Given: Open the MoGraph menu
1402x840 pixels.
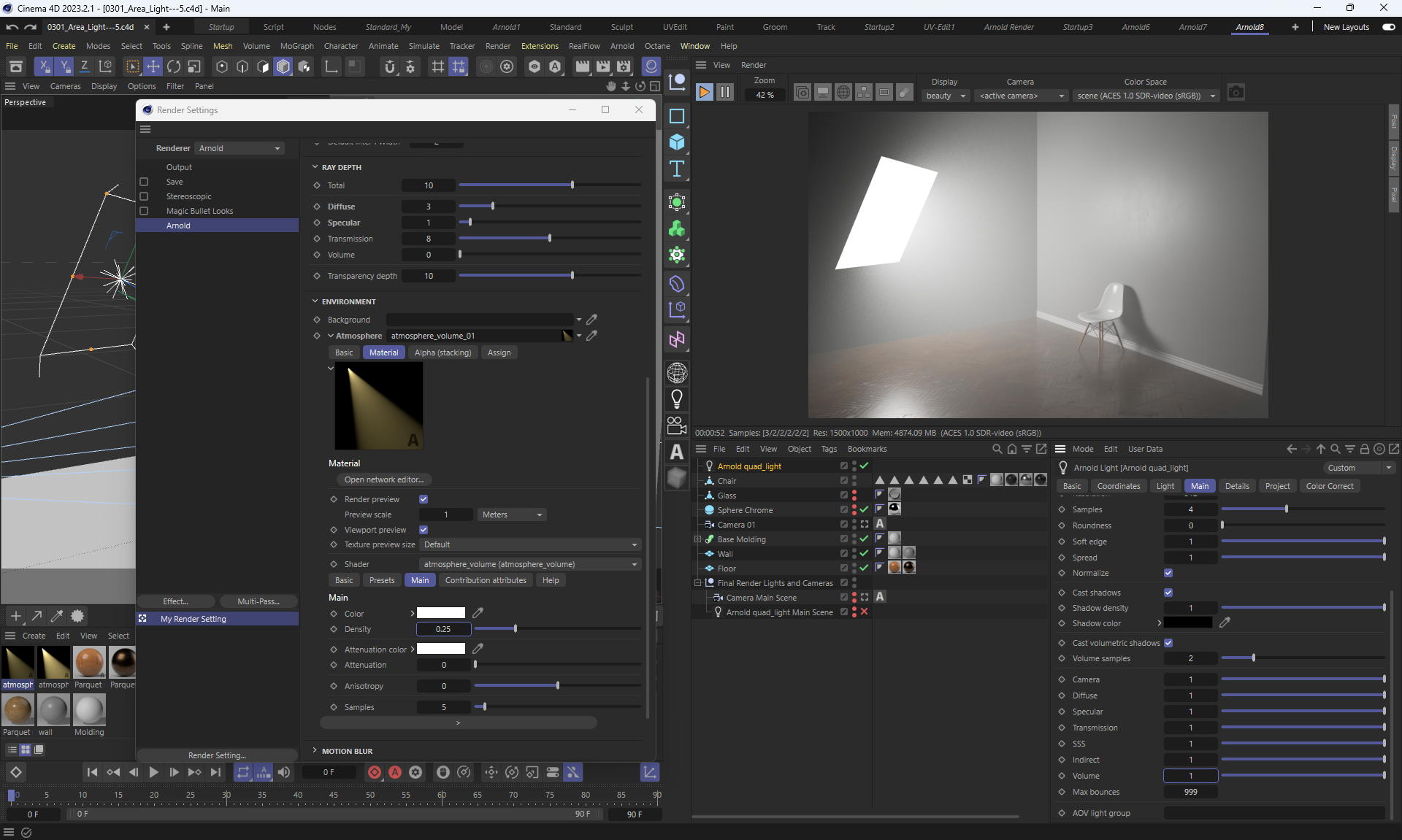Looking at the screenshot, I should coord(296,46).
